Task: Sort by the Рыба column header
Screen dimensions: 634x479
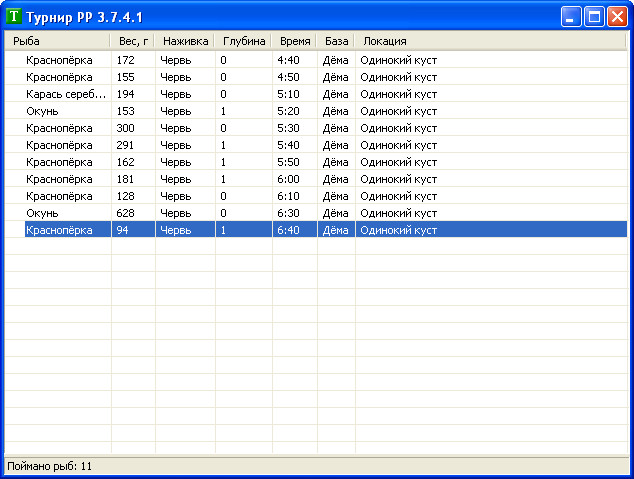Action: [x=57, y=41]
